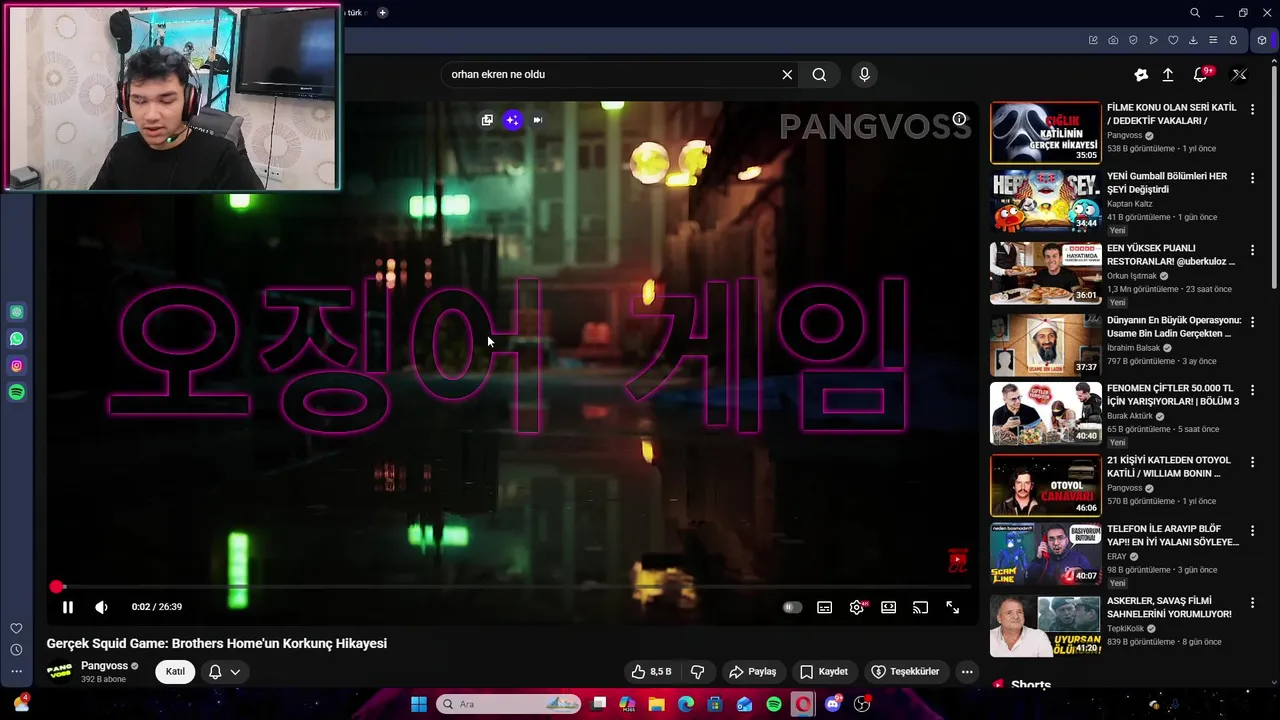The height and width of the screenshot is (720, 1280).
Task: Click the red playhead scrubber
Action: pyautogui.click(x=57, y=587)
